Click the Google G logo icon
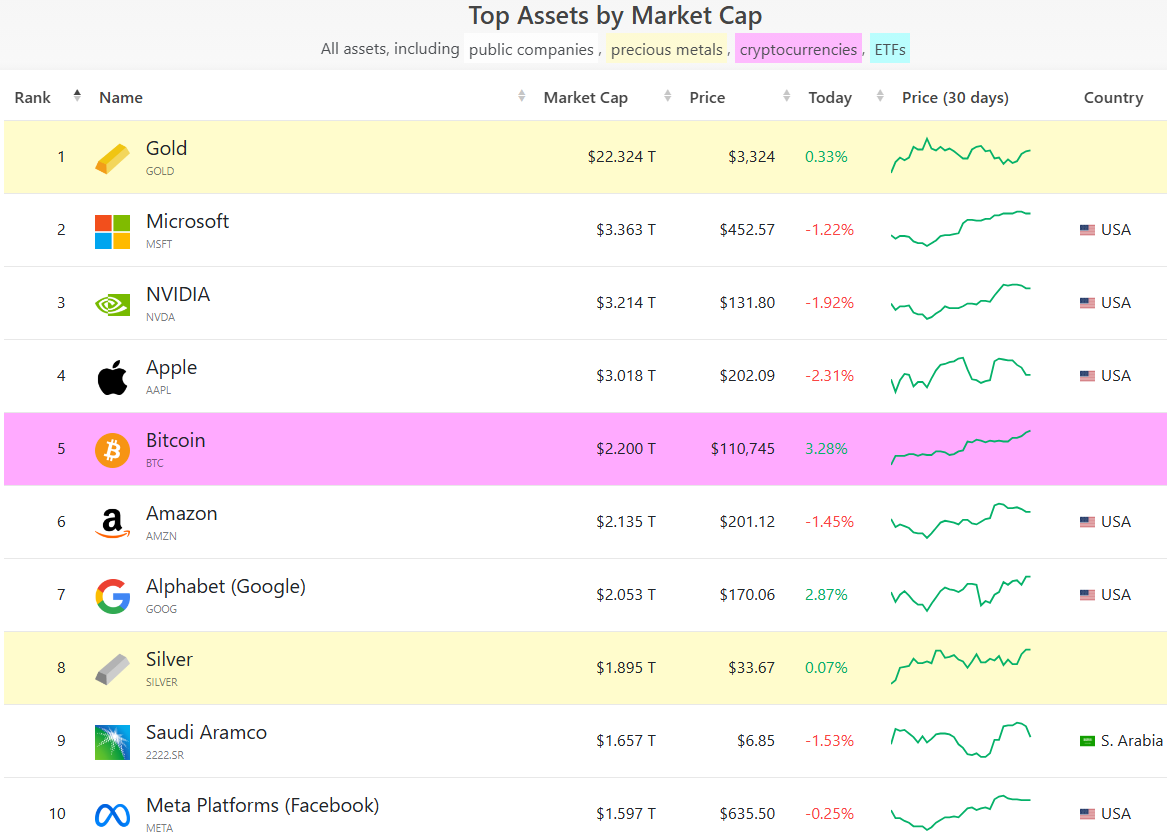The width and height of the screenshot is (1167, 839). point(112,596)
